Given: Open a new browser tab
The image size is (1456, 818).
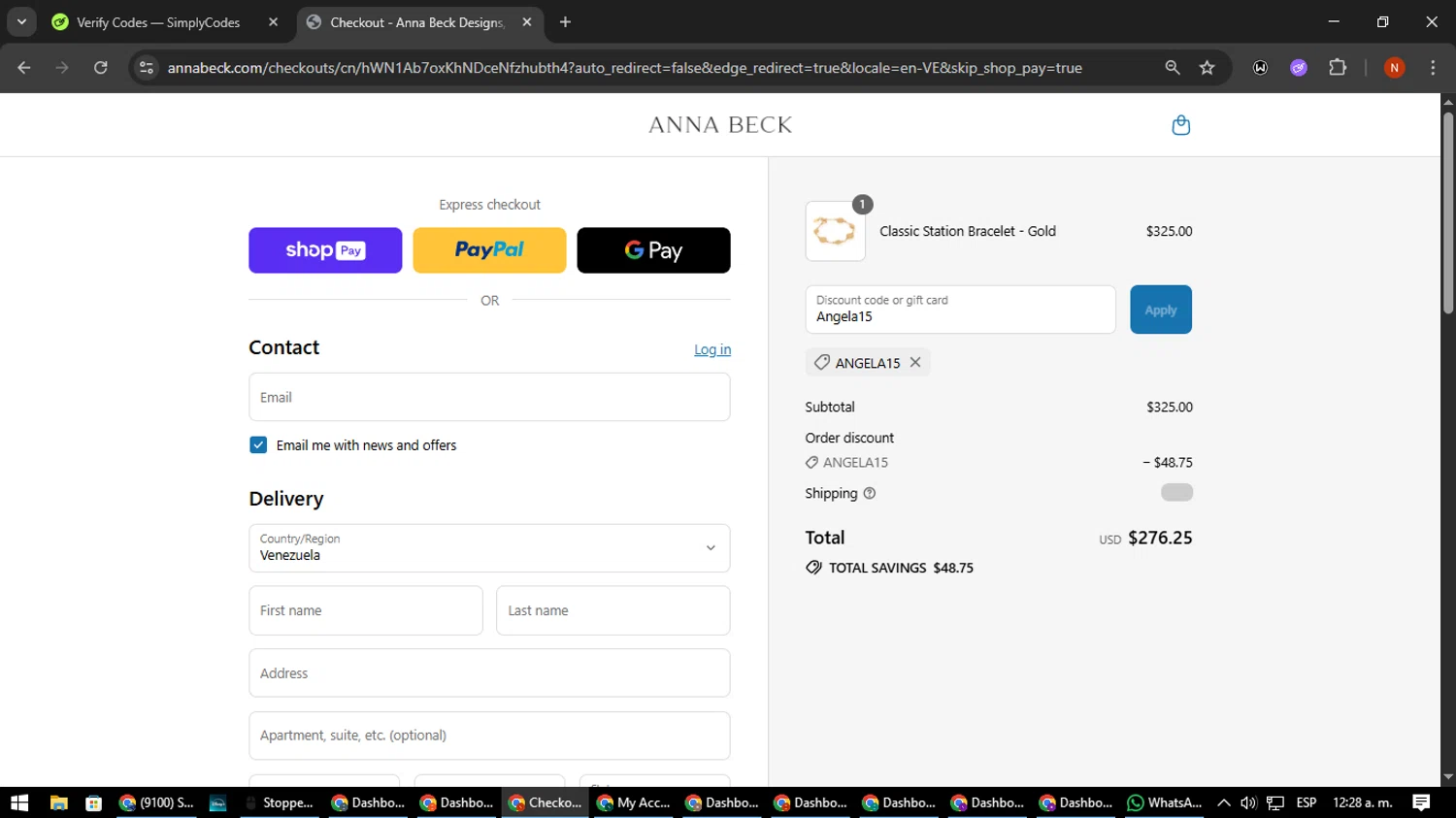Looking at the screenshot, I should tap(566, 22).
